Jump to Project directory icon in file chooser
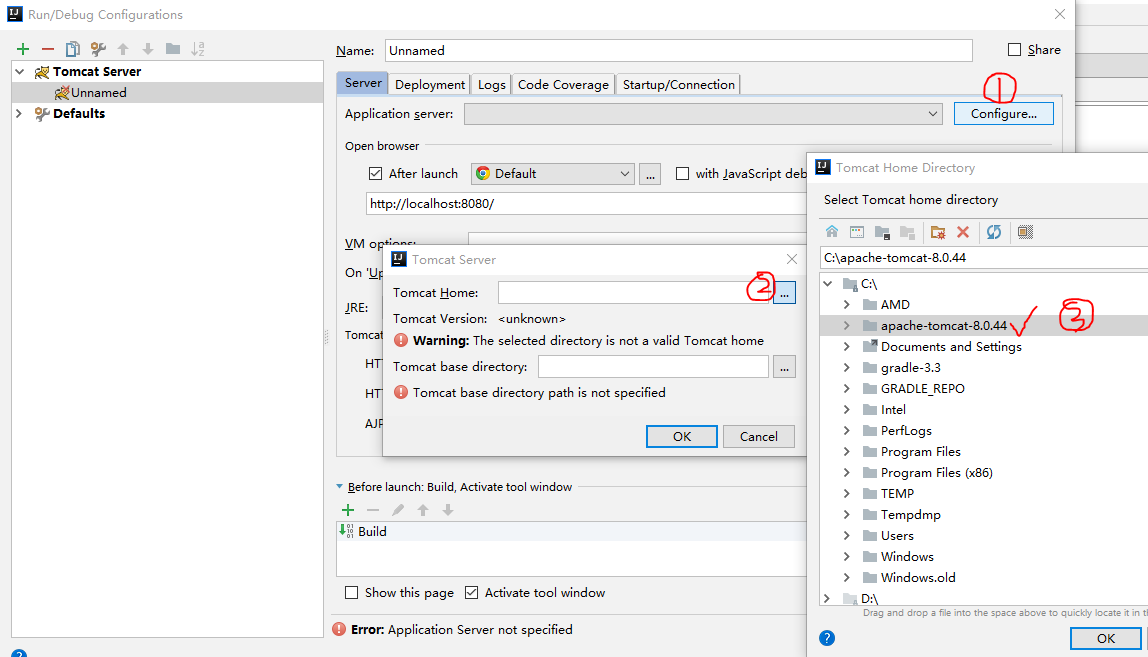Viewport: 1148px width, 657px height. (882, 232)
